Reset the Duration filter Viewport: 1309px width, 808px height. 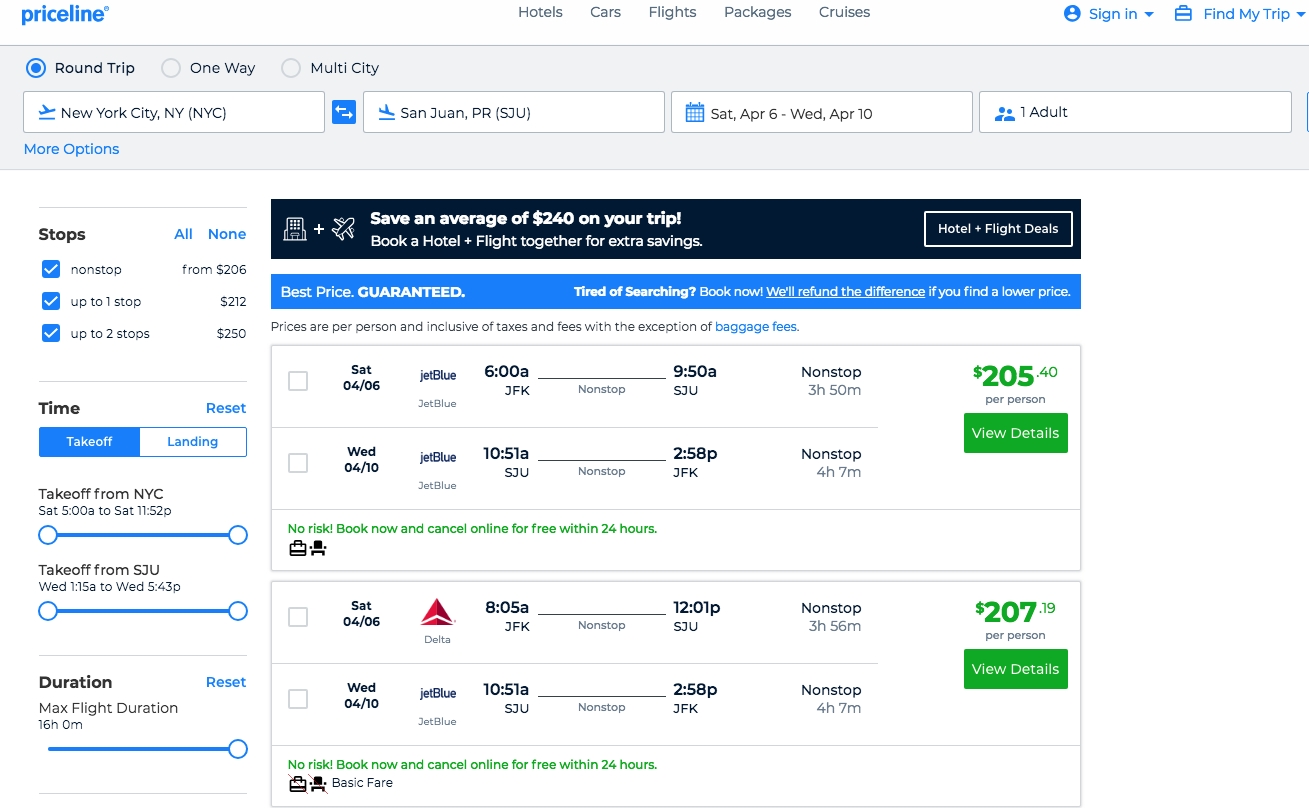[x=226, y=682]
